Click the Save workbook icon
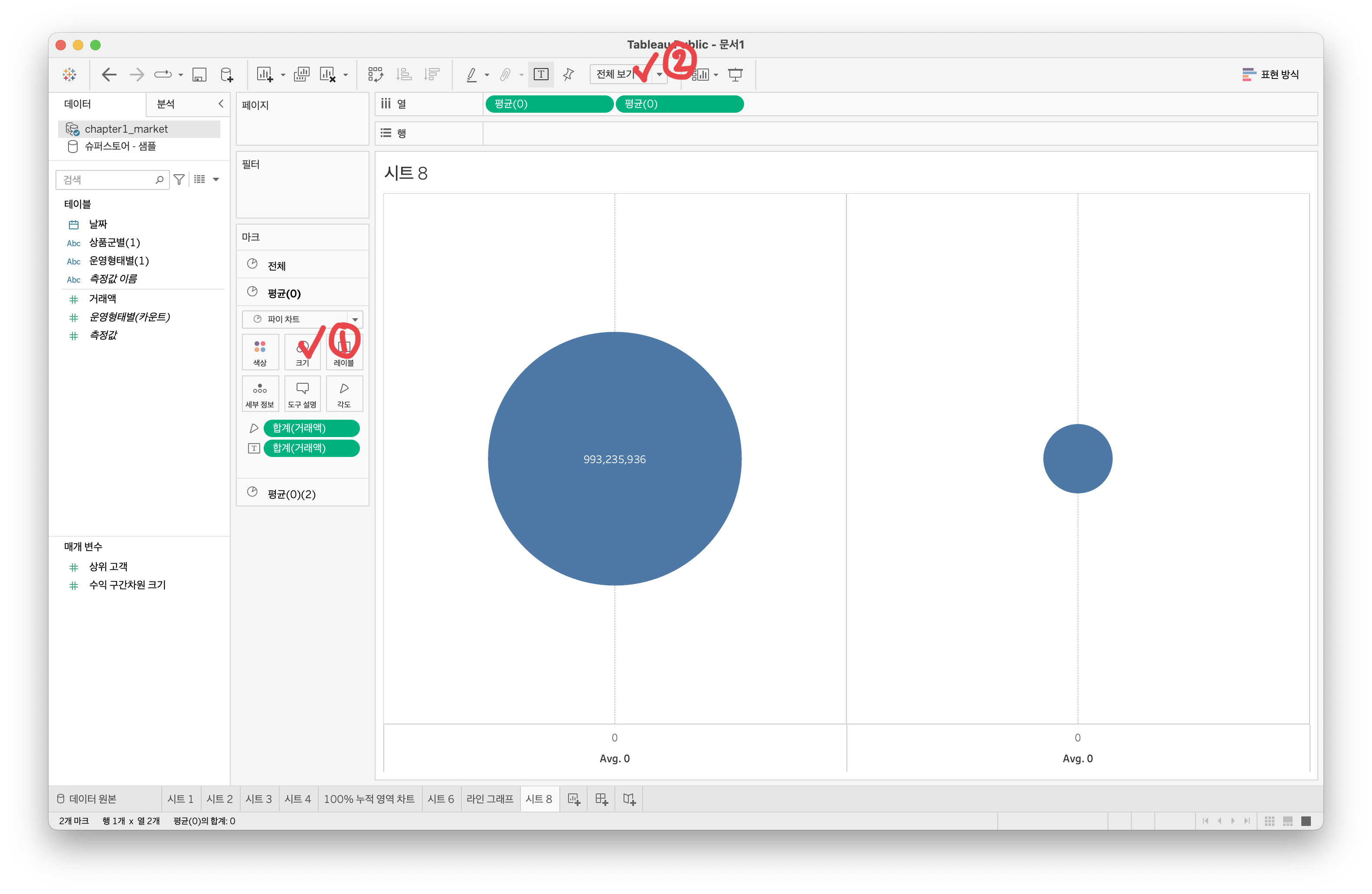Viewport: 1372px width, 894px height. coord(199,75)
